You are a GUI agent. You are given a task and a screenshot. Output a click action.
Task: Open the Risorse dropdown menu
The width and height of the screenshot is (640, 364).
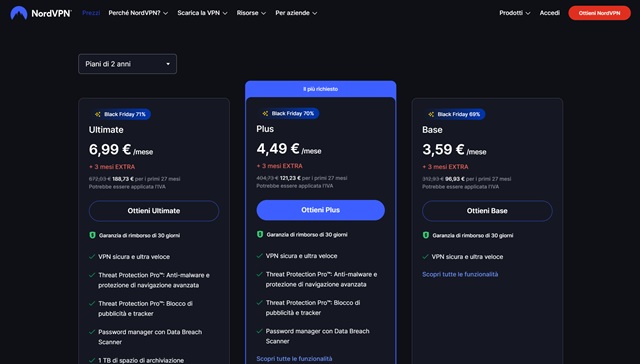point(251,13)
